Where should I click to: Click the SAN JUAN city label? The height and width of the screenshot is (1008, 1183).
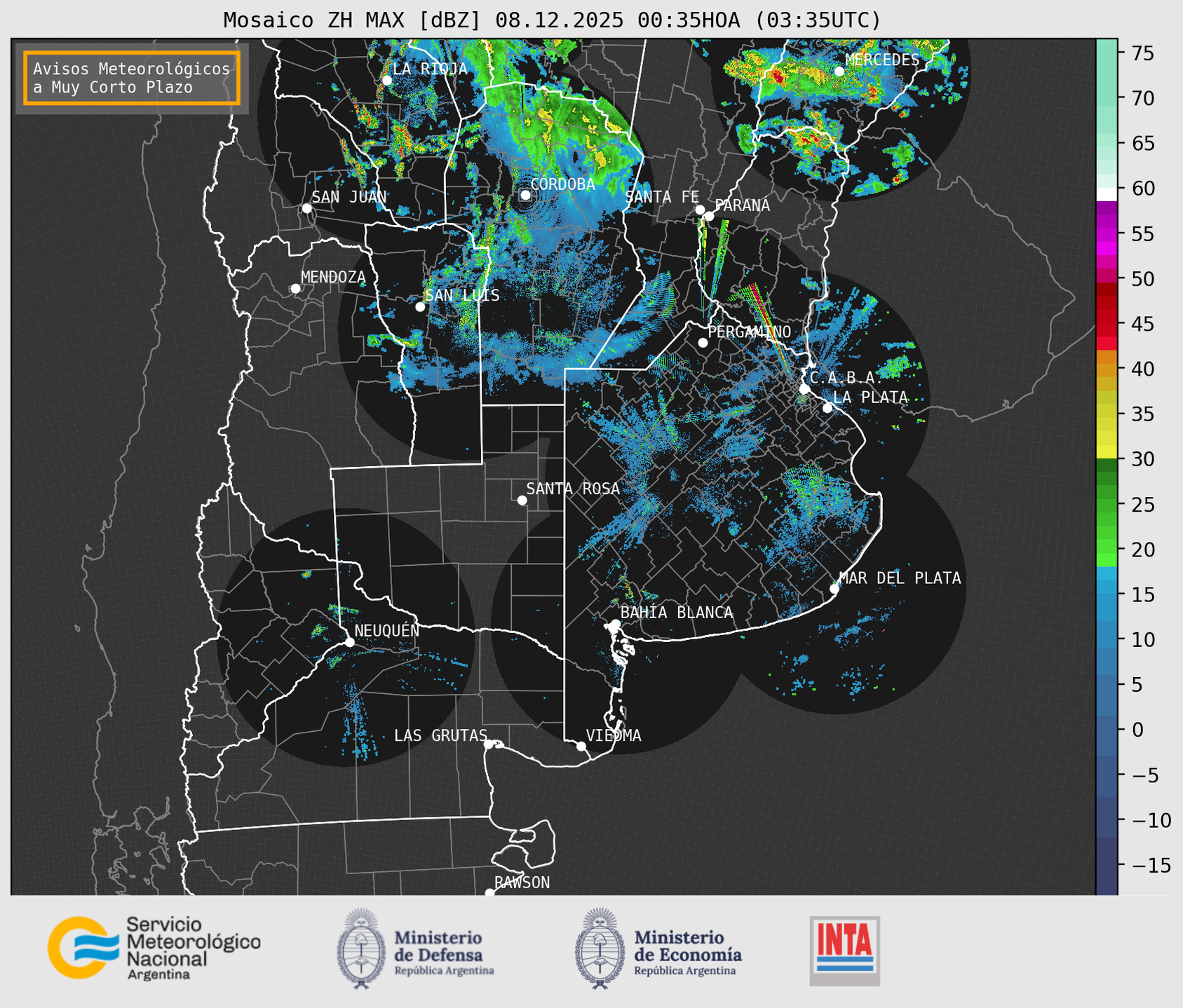tap(349, 197)
